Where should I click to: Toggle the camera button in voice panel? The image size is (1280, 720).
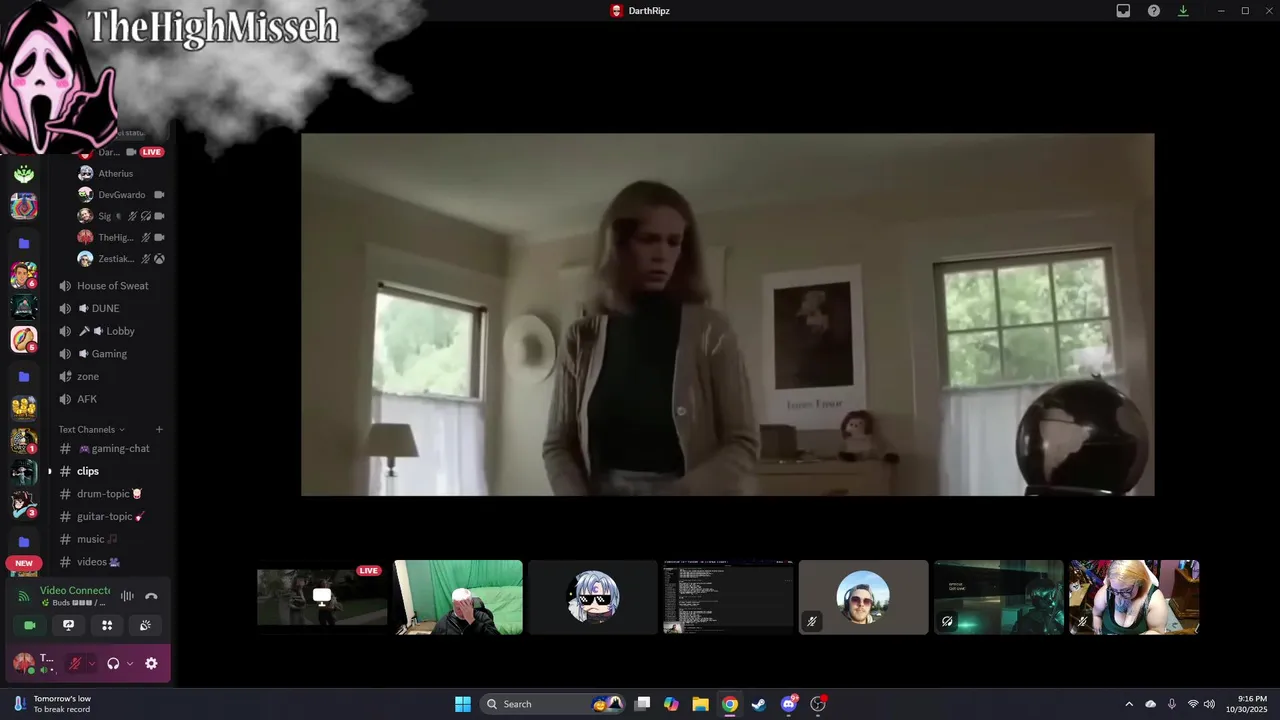coord(30,625)
